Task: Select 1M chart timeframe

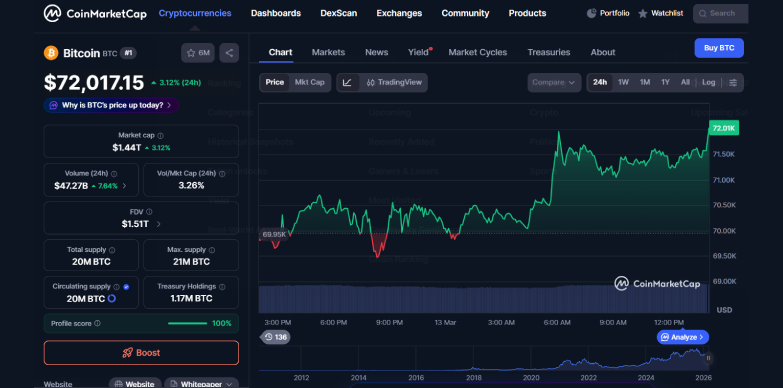Action: click(645, 82)
